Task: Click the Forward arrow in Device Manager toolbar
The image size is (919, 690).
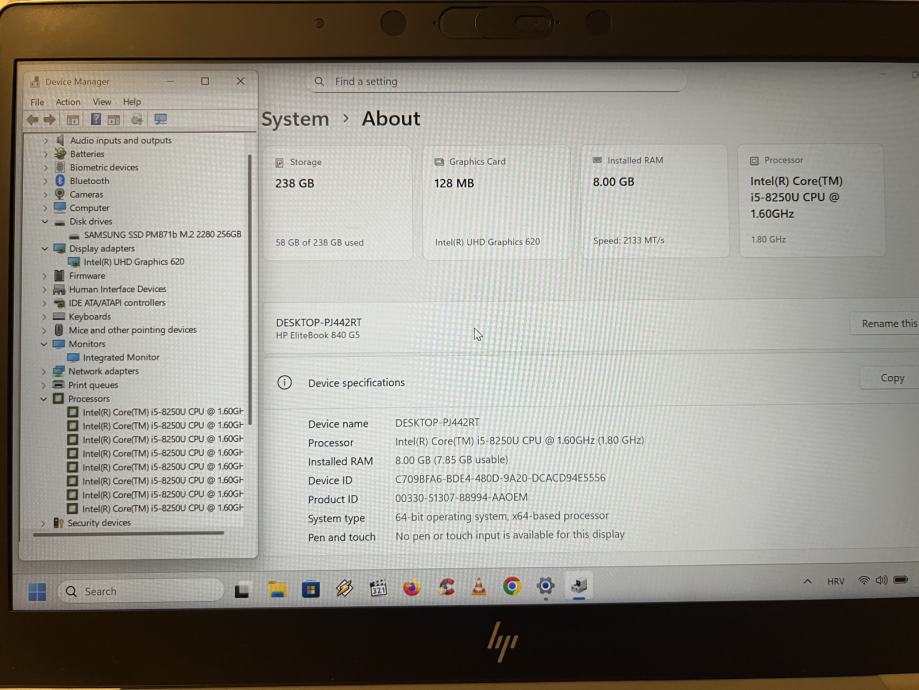Action: 50,120
